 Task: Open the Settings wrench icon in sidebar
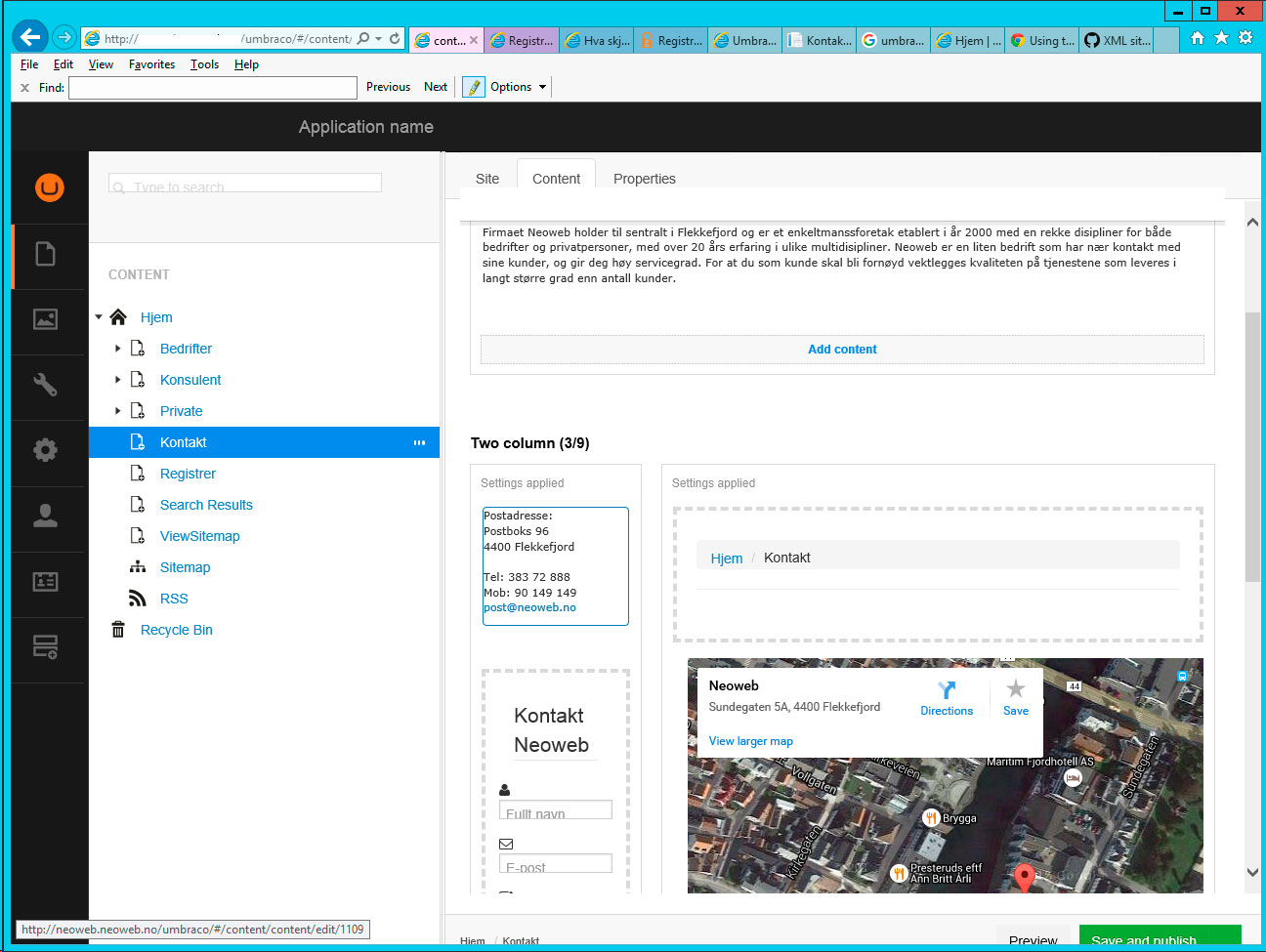coord(46,385)
